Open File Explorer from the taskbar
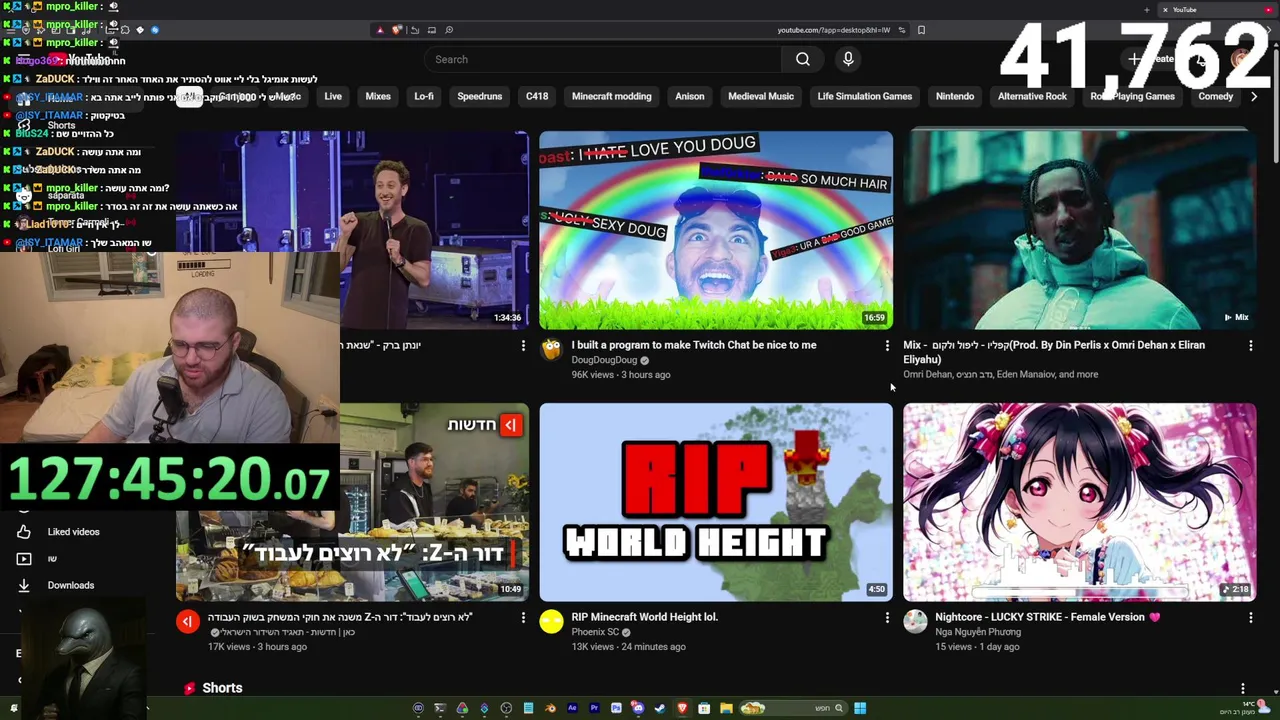Screen dimensions: 1280x720 [726, 708]
